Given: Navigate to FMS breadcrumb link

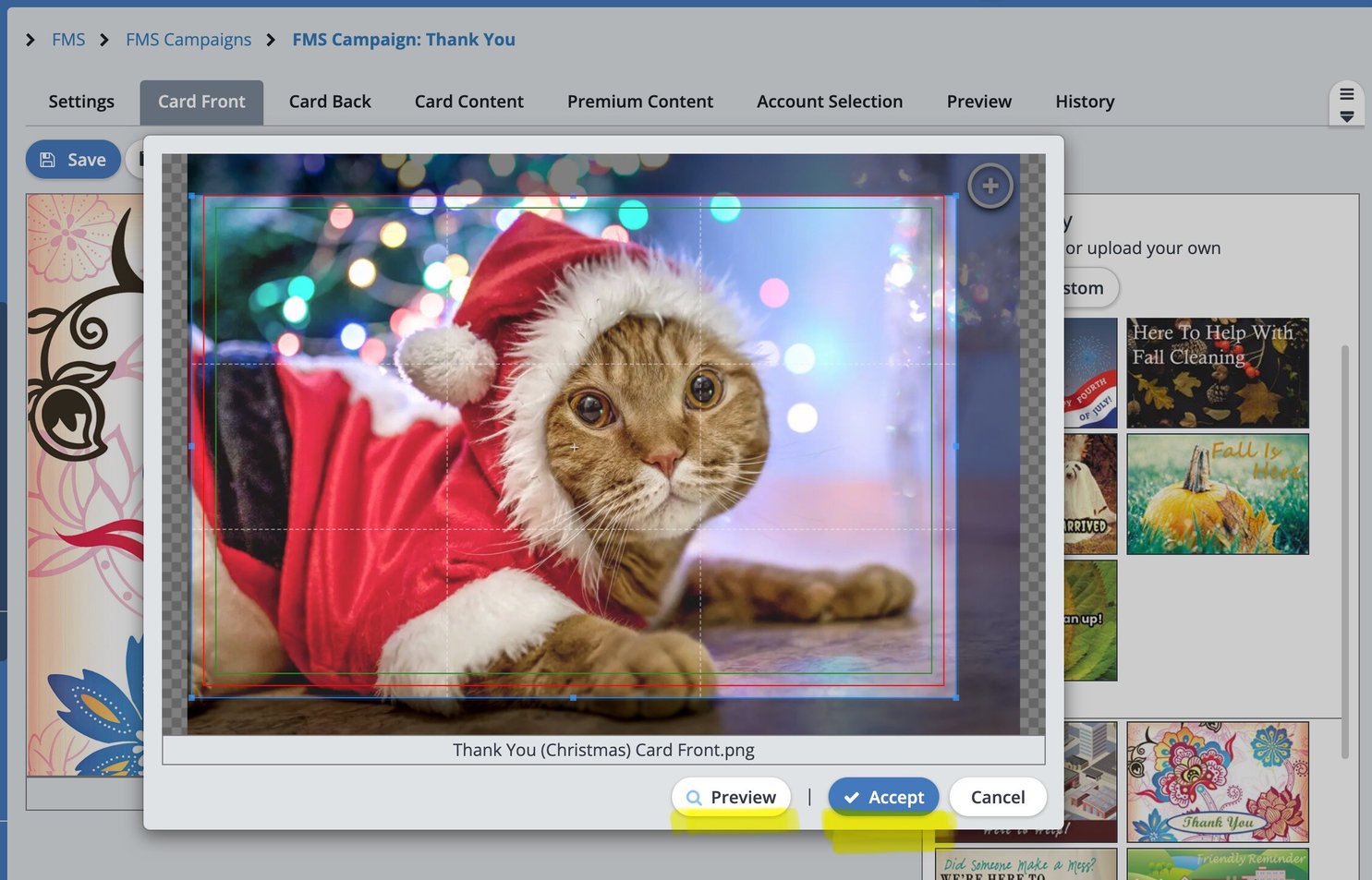Looking at the screenshot, I should coord(68,40).
